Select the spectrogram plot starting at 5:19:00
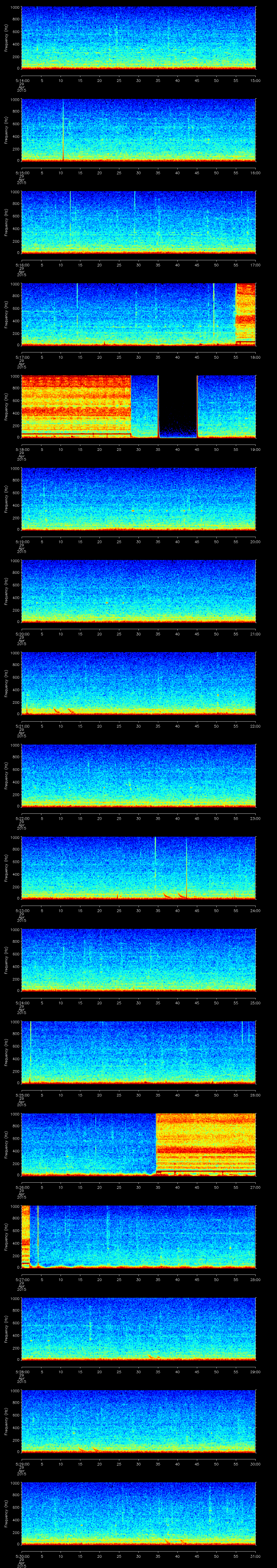 138,499
